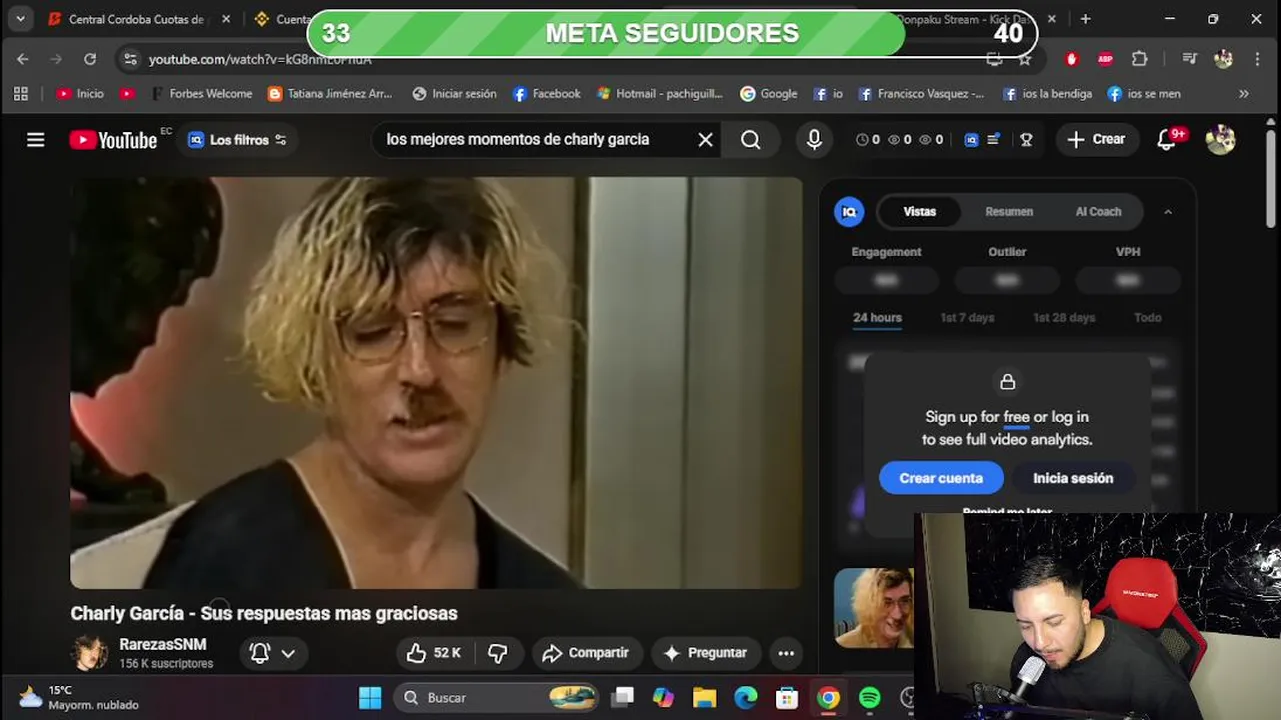Image resolution: width=1281 pixels, height=720 pixels.
Task: Open a new browser tab
Action: click(1085, 19)
